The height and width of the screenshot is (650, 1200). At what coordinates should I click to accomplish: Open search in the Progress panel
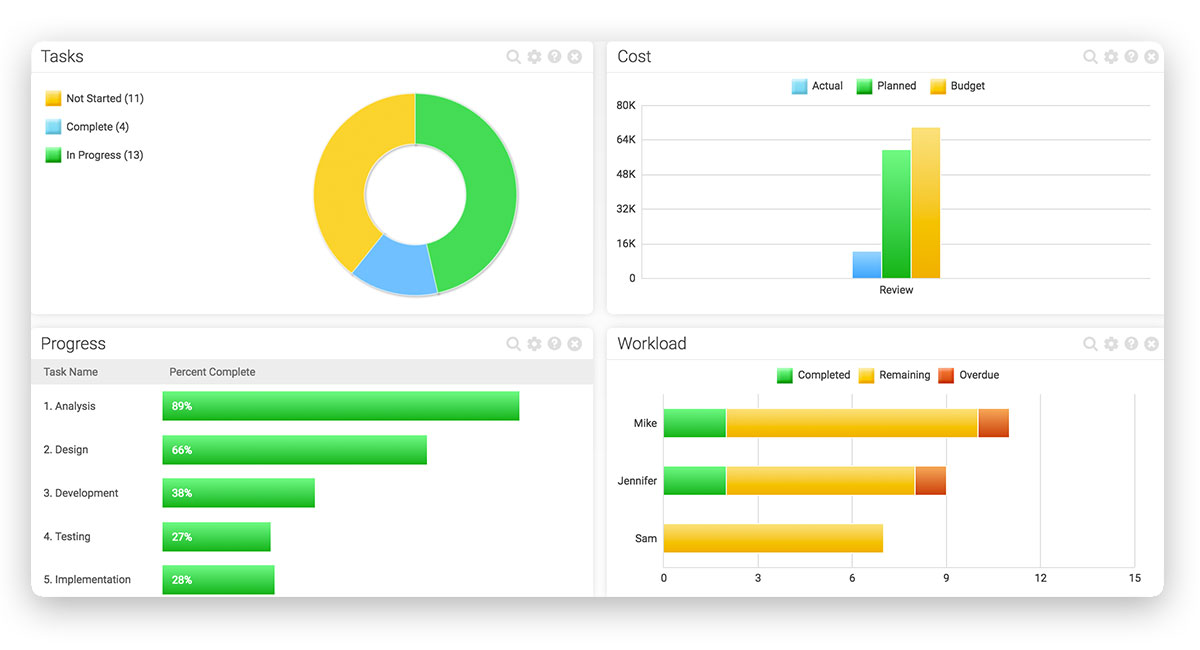pos(514,343)
